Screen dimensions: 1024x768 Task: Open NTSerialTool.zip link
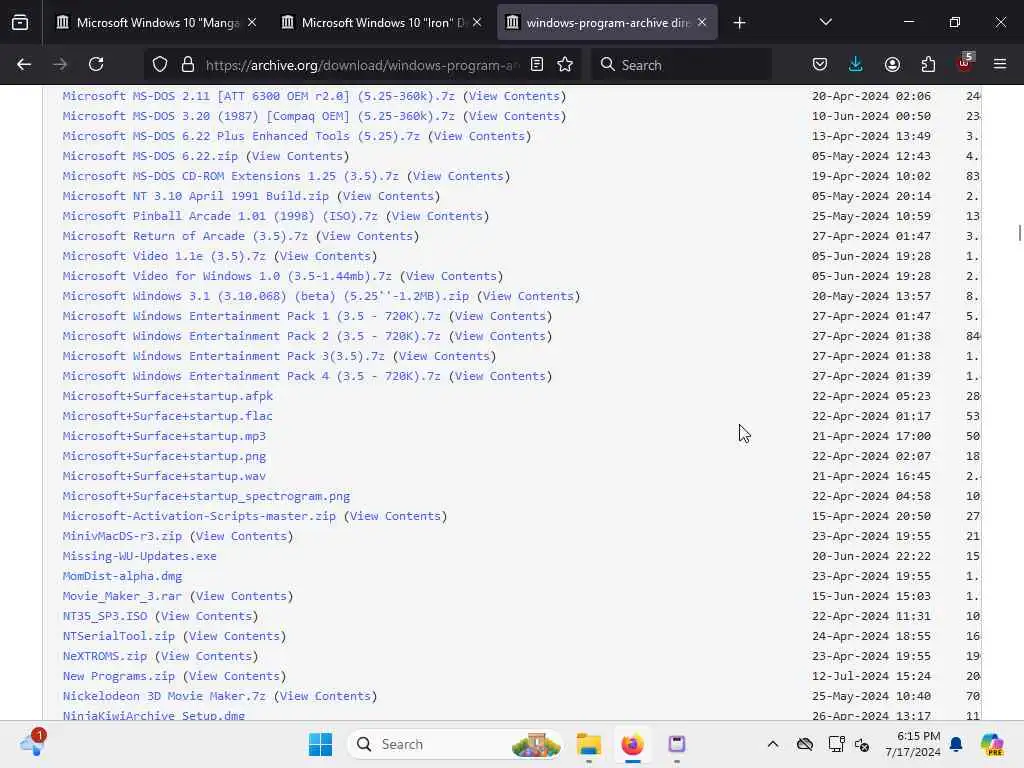pyautogui.click(x=119, y=636)
